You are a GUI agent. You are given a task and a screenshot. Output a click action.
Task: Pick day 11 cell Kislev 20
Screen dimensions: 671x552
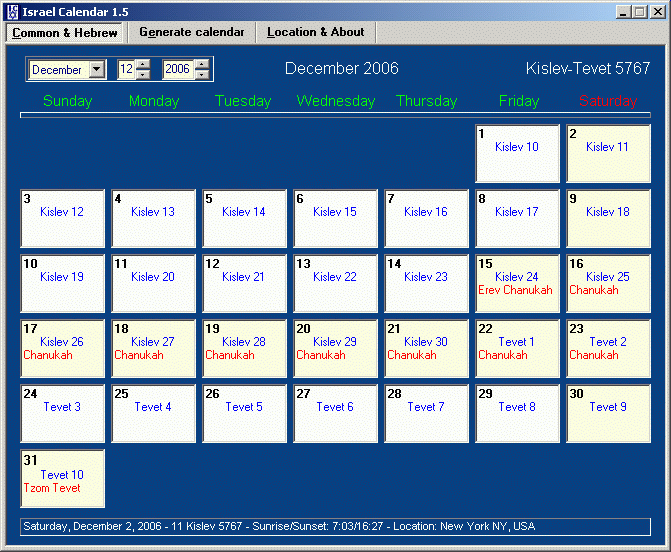[x=153, y=284]
